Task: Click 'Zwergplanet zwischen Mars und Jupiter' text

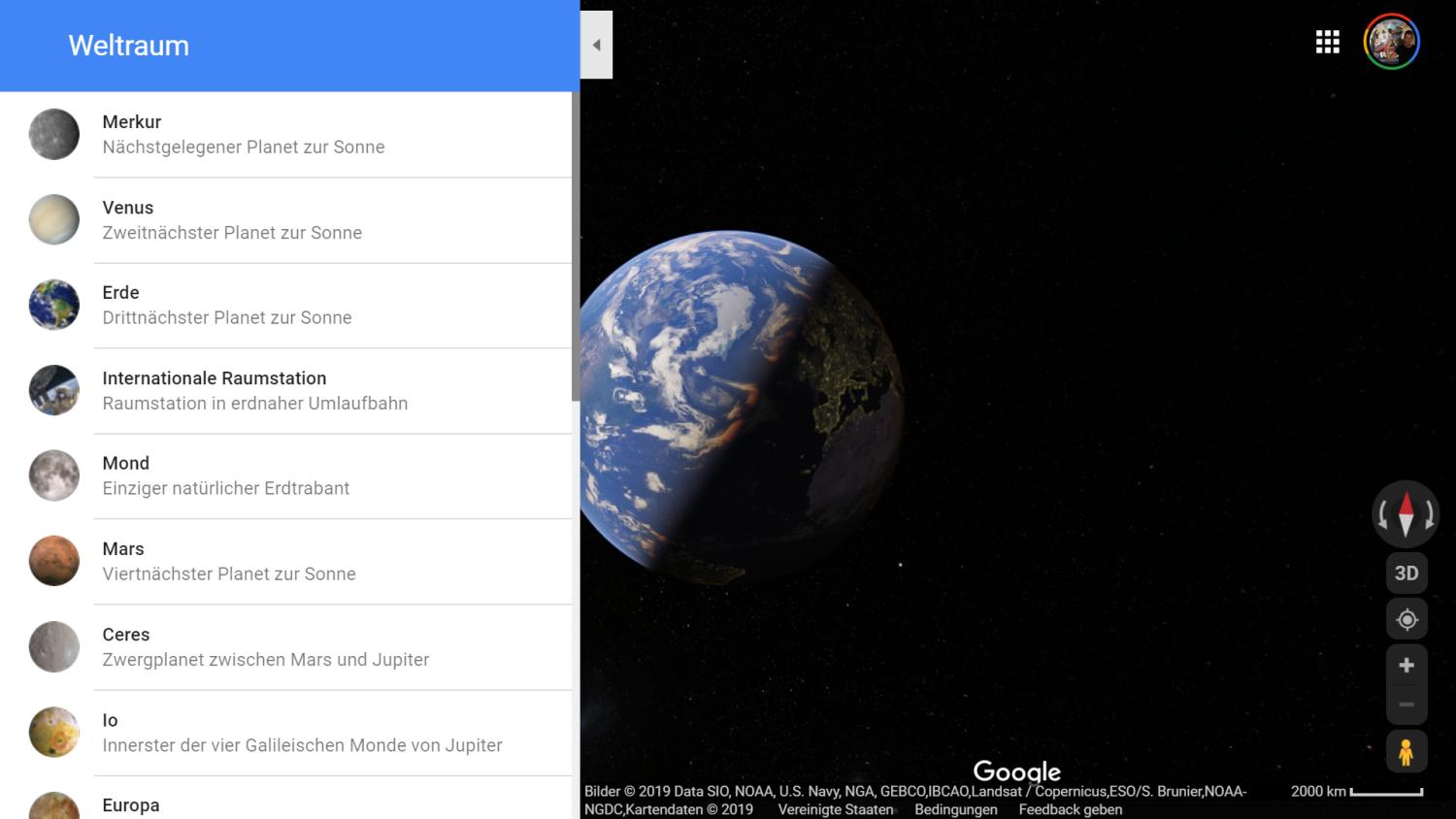Action: click(266, 660)
